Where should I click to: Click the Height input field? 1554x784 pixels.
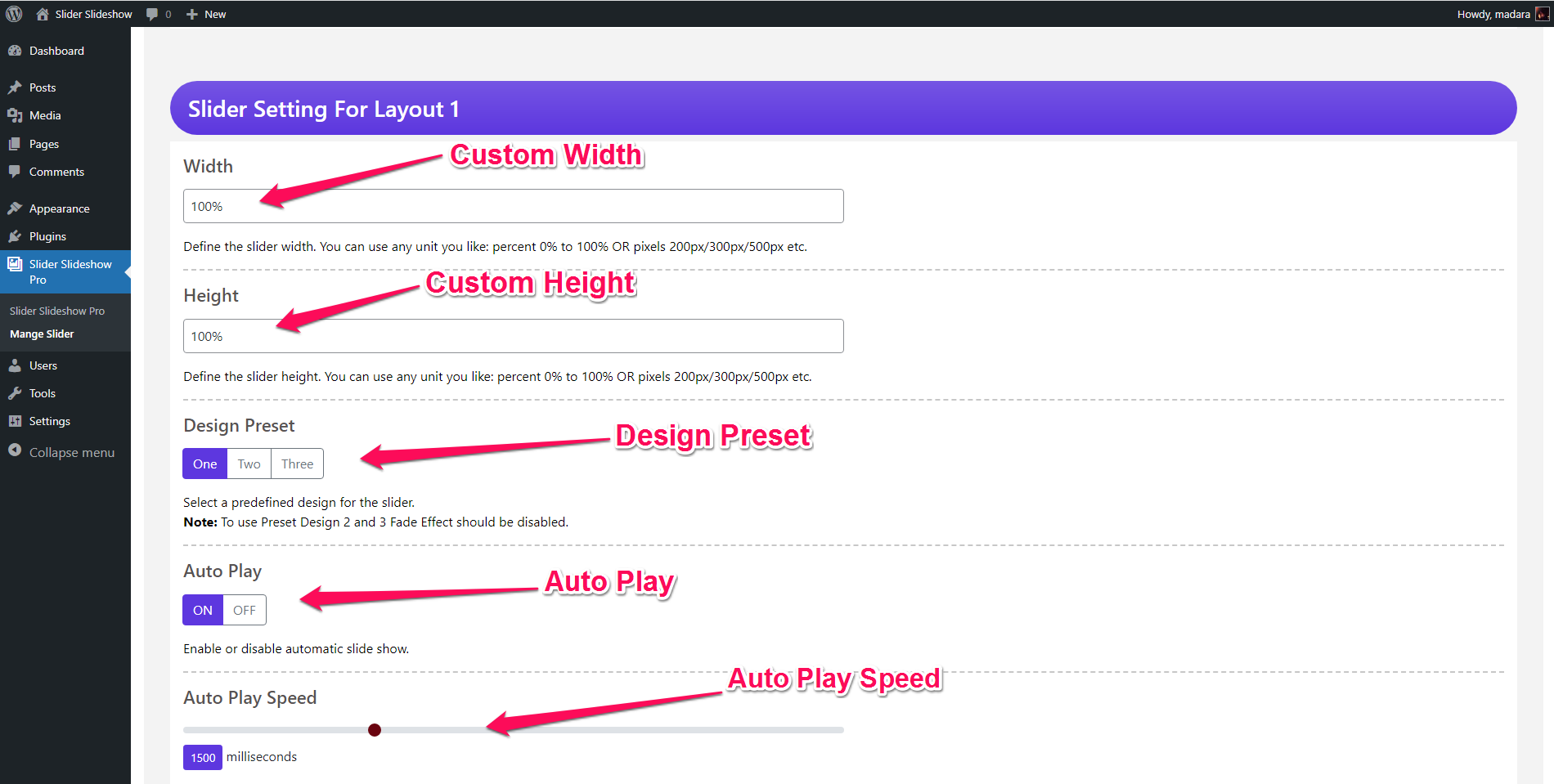514,336
